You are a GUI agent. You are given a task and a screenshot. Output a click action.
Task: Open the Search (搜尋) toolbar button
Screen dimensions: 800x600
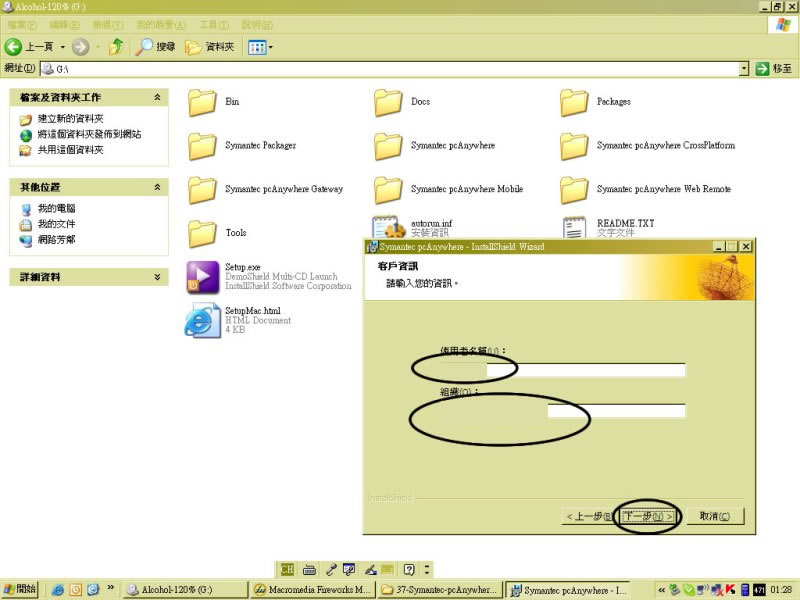point(156,47)
